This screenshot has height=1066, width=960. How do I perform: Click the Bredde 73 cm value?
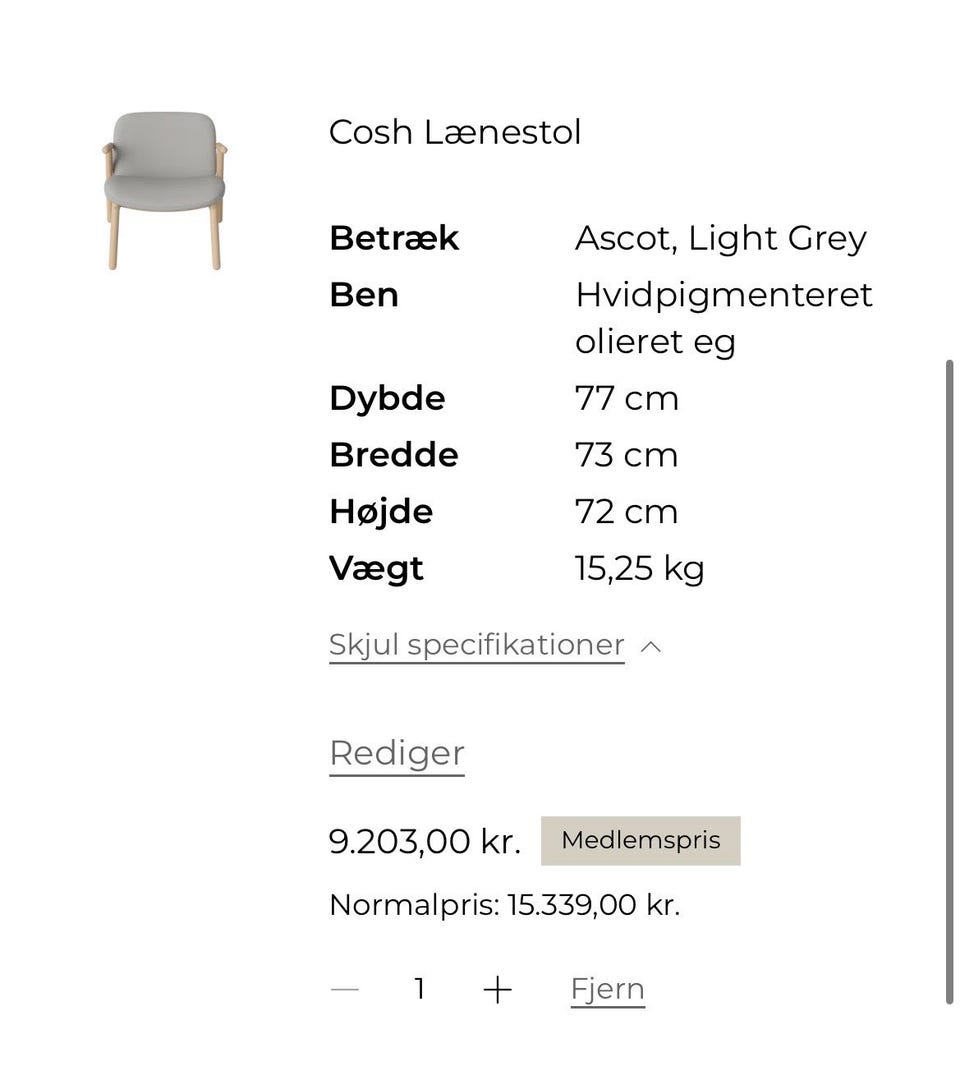[x=626, y=455]
